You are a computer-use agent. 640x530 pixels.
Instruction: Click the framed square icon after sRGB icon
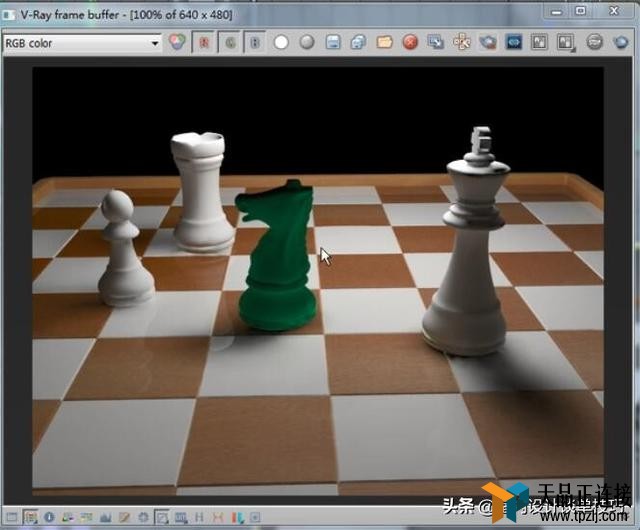coord(162,517)
